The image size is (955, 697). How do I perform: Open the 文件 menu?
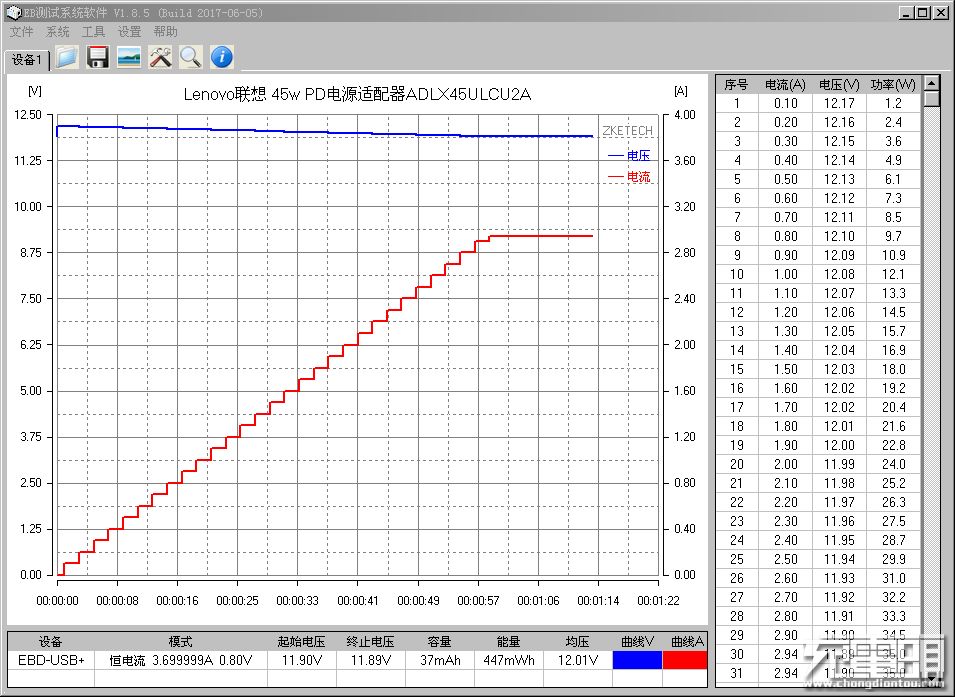coord(21,32)
